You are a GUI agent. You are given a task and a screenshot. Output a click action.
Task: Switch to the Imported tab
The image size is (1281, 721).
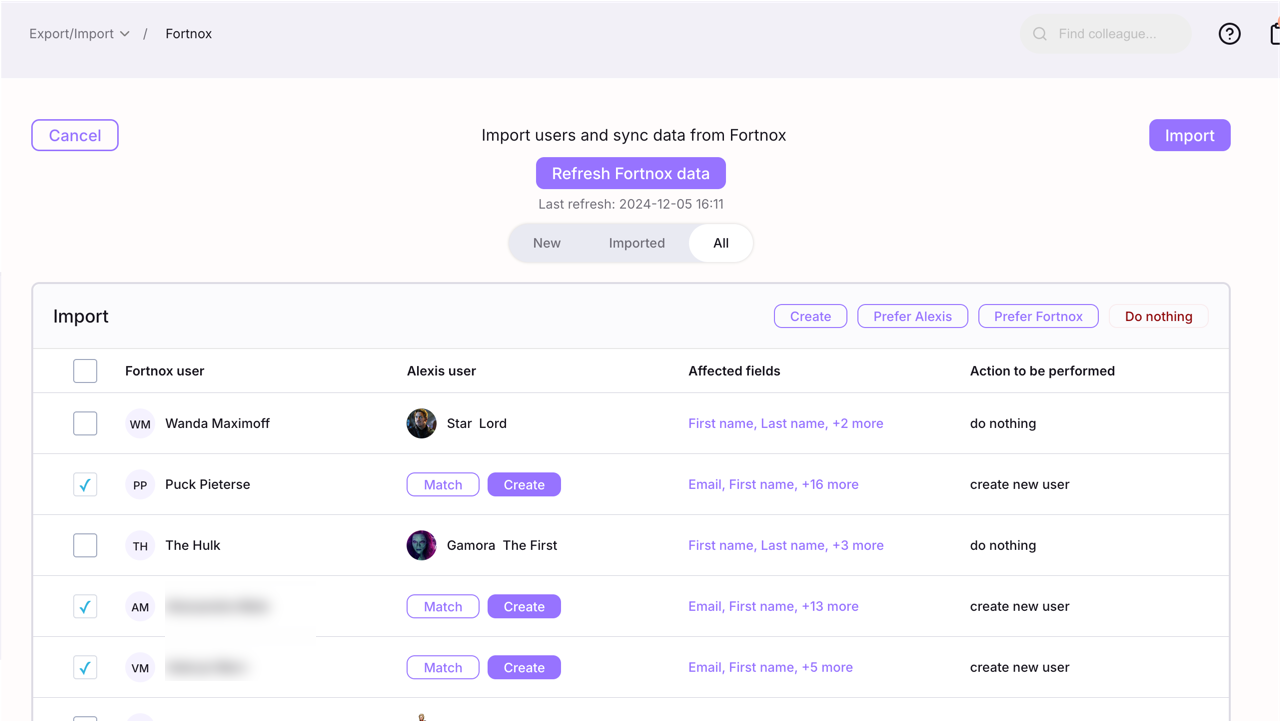tap(637, 243)
